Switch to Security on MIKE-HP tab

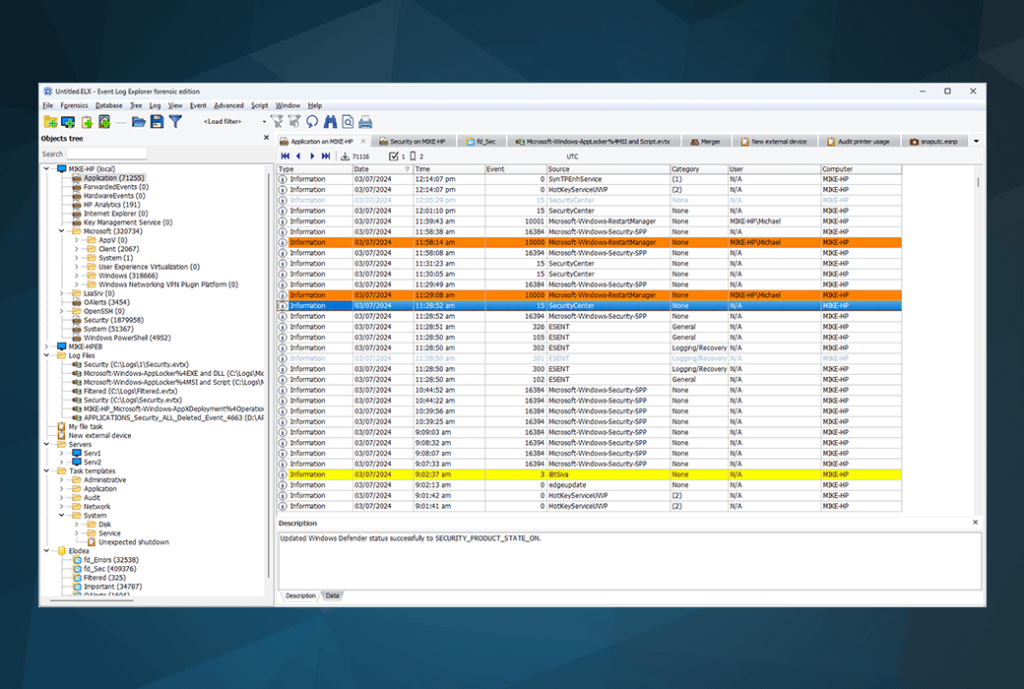[x=413, y=141]
